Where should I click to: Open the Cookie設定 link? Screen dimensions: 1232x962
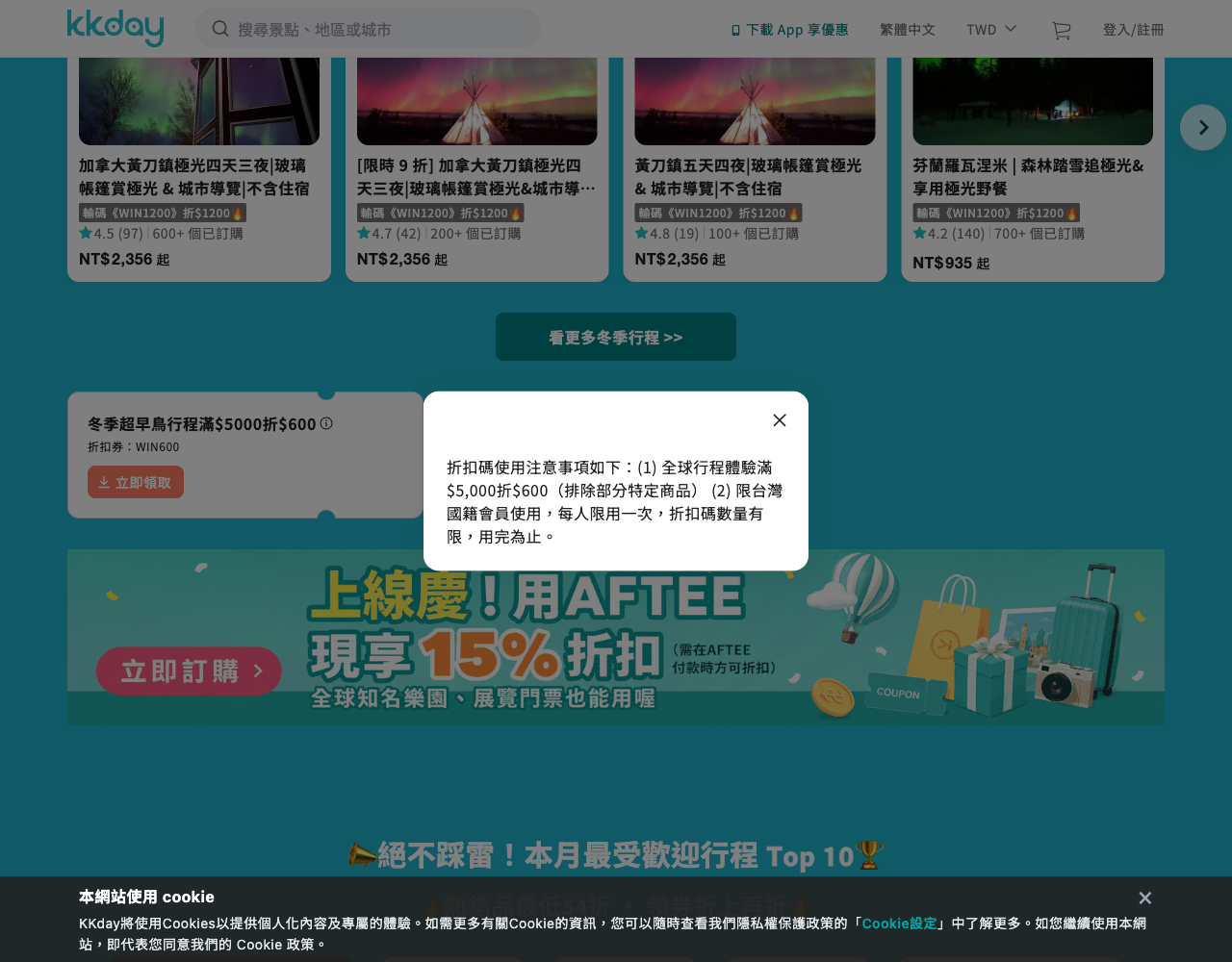click(899, 924)
